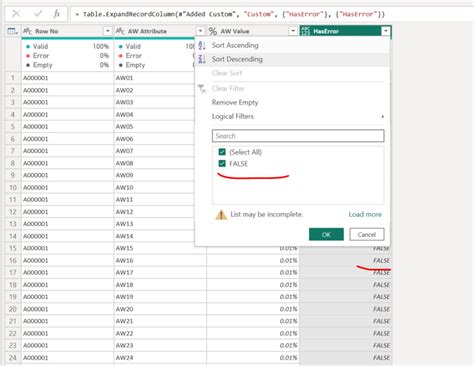This screenshot has width=474, height=366.
Task: Toggle the (Select All) checkbox
Action: (x=222, y=152)
